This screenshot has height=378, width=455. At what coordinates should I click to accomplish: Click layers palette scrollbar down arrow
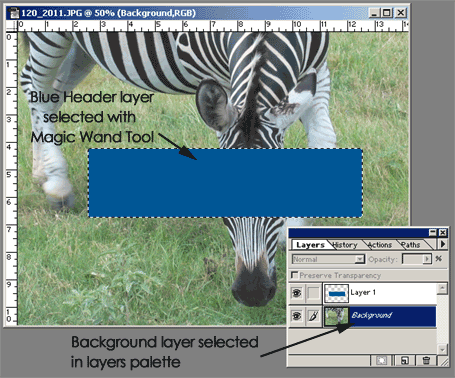pos(442,349)
